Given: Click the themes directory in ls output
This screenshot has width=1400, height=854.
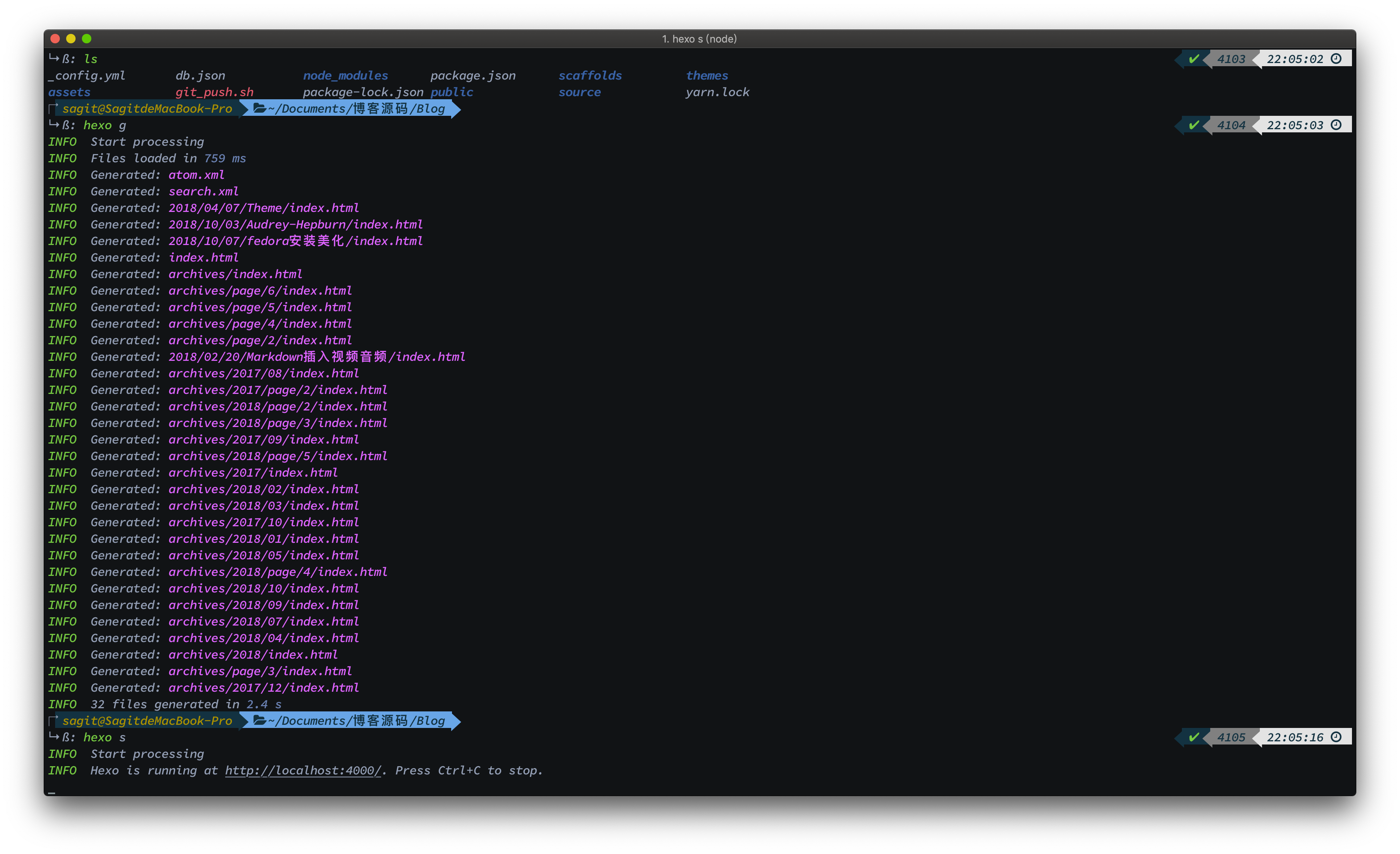Looking at the screenshot, I should coord(706,76).
